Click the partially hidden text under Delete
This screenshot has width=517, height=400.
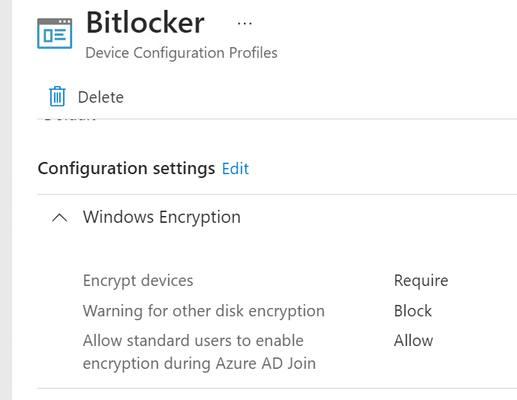coord(70,118)
